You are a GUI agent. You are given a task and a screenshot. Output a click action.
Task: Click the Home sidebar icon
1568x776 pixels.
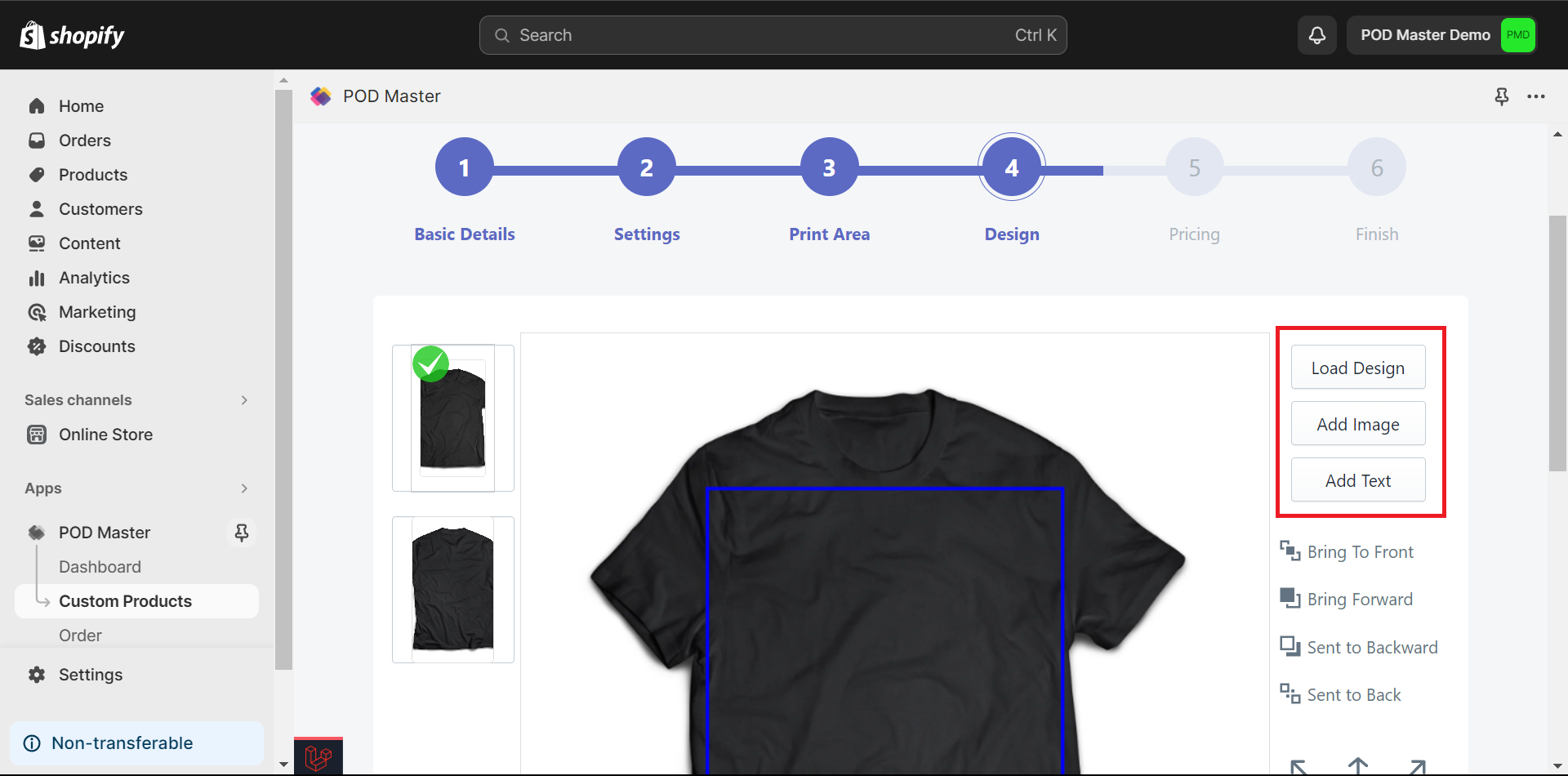[37, 106]
